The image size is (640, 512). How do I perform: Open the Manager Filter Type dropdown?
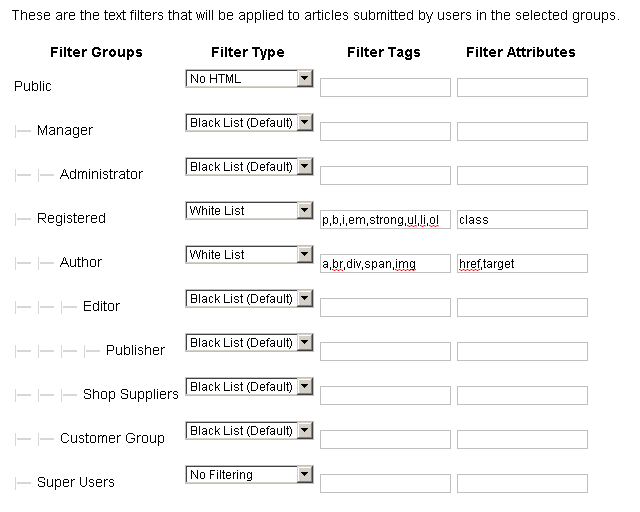[x=250, y=123]
